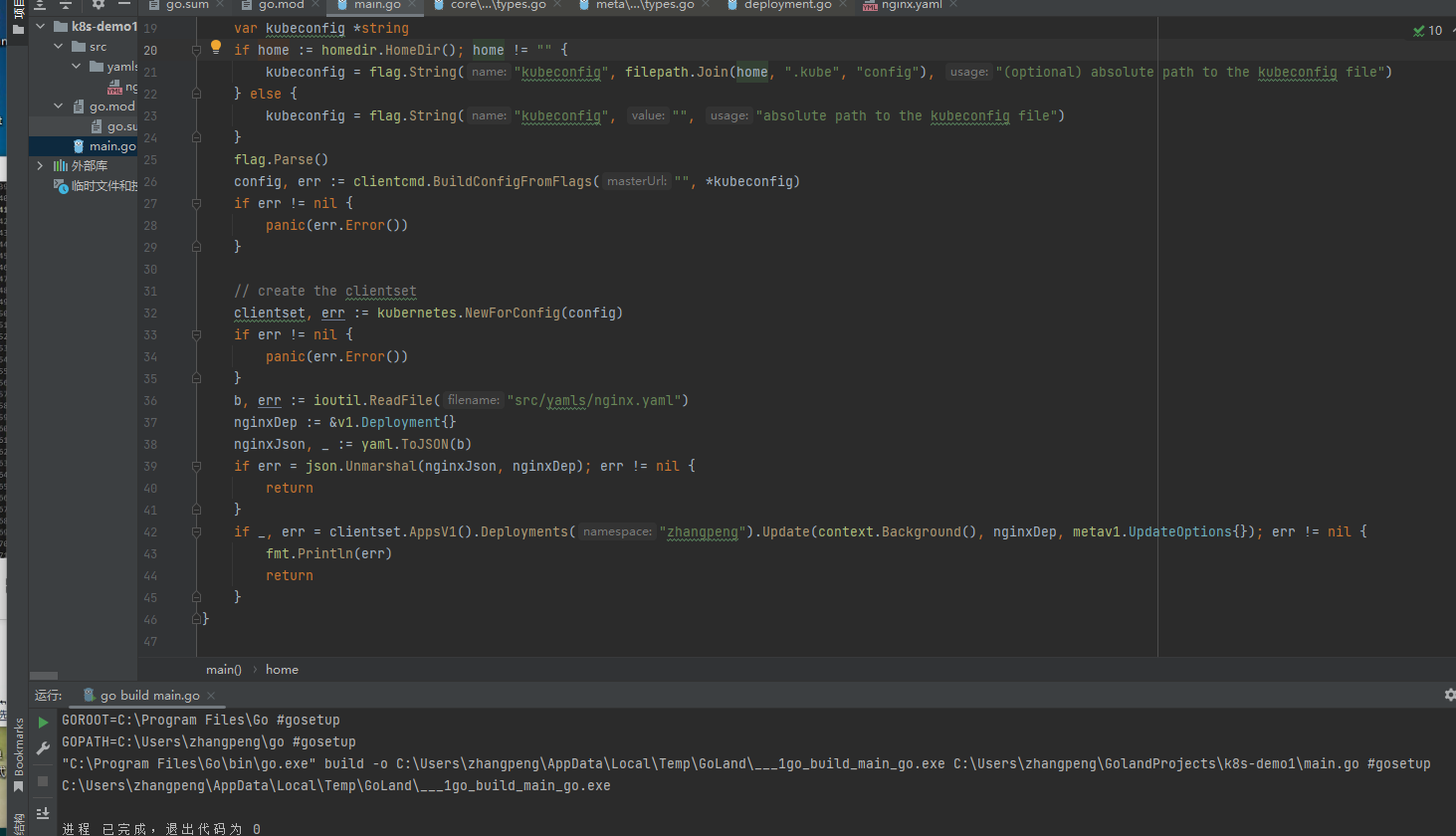Close the deployment.go tab

coord(842,5)
